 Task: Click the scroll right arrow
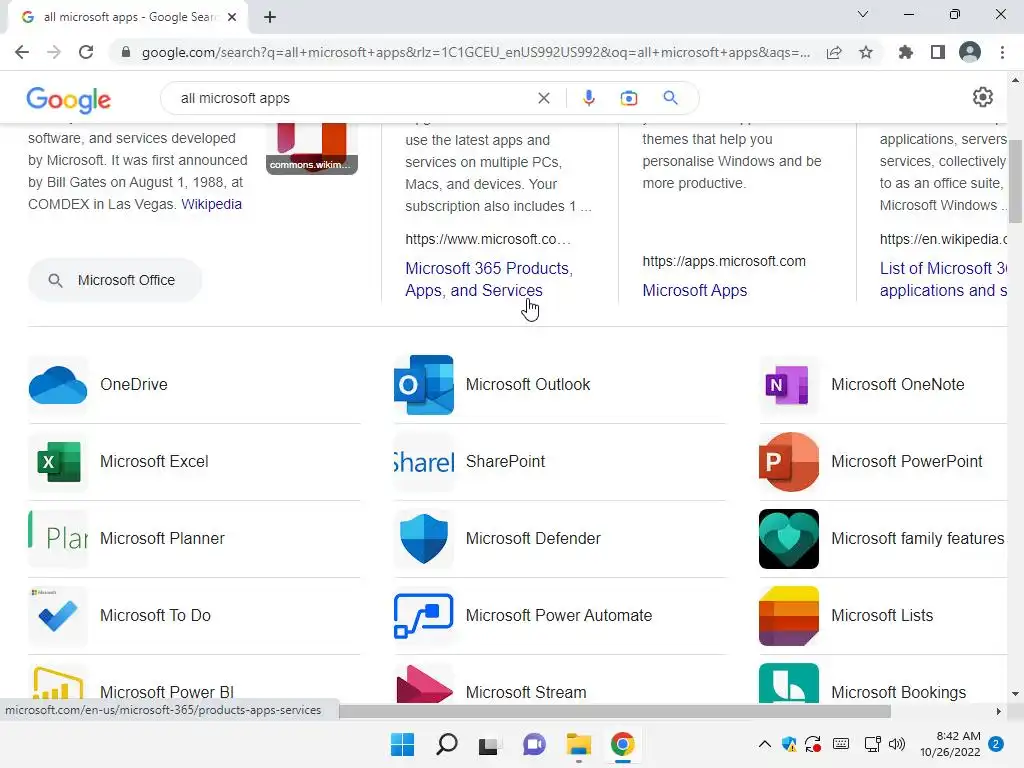[x=999, y=711]
